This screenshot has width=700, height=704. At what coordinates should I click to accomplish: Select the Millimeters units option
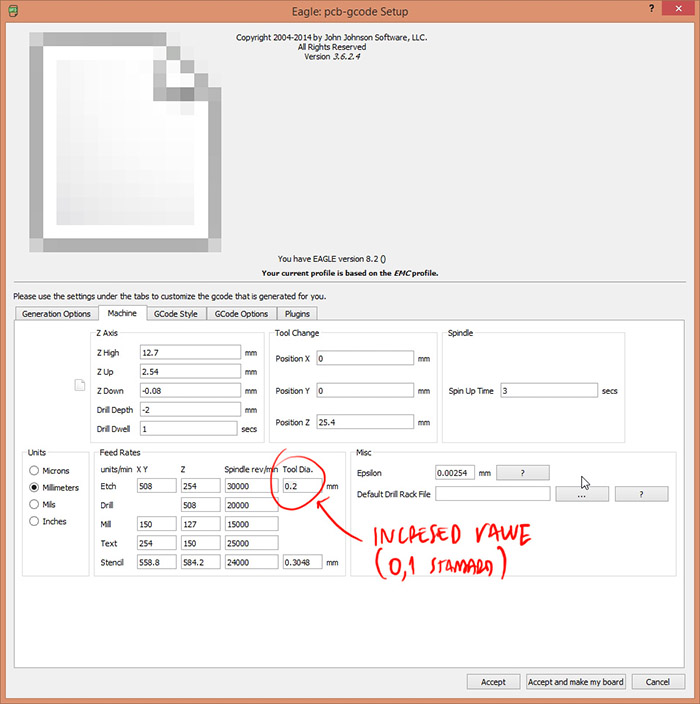click(x=34, y=487)
